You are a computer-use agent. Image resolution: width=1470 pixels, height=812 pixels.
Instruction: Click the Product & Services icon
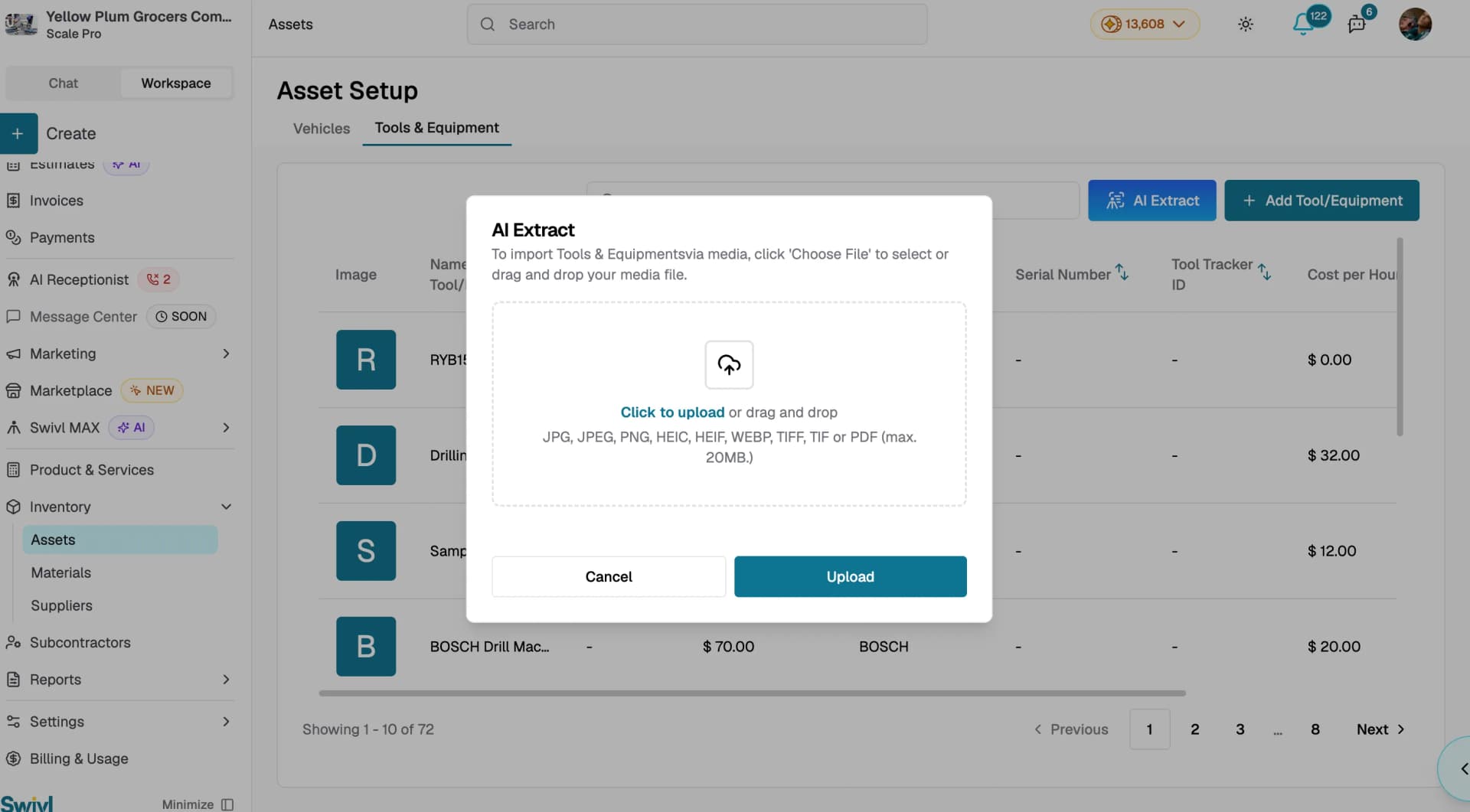[x=13, y=470]
